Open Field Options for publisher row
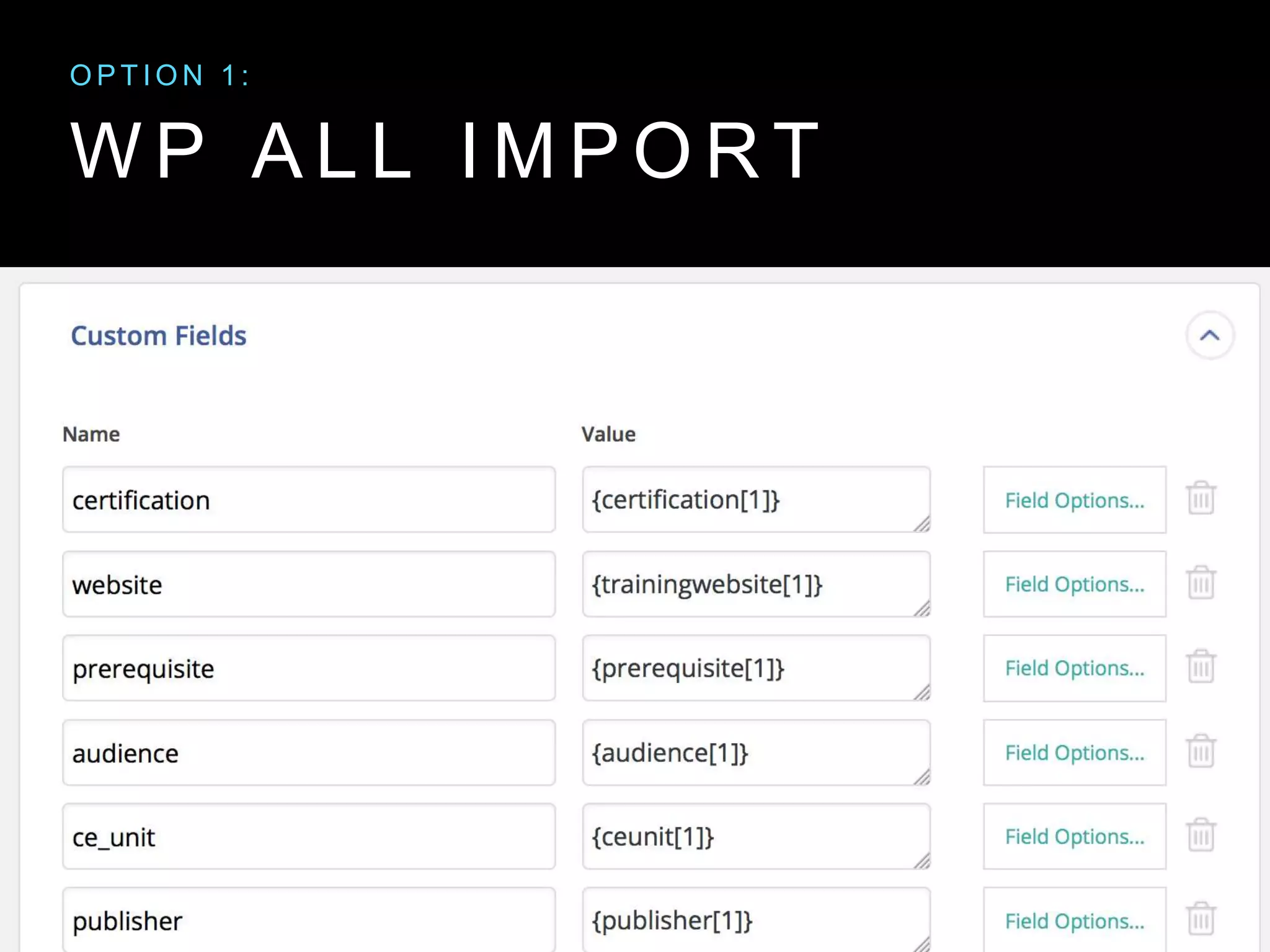The width and height of the screenshot is (1270, 952). click(x=1074, y=921)
